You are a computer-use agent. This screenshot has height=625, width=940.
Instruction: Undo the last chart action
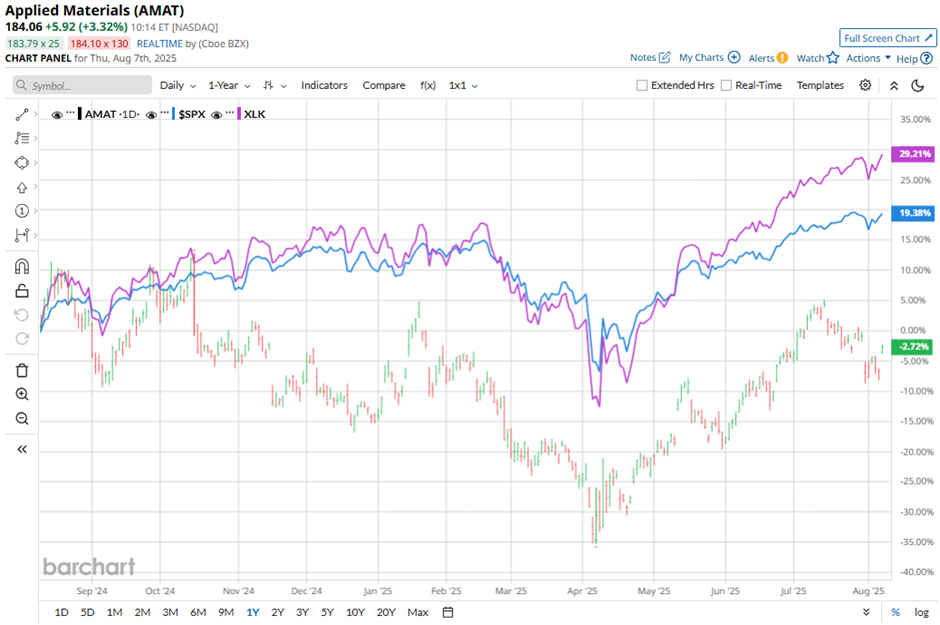(x=22, y=315)
